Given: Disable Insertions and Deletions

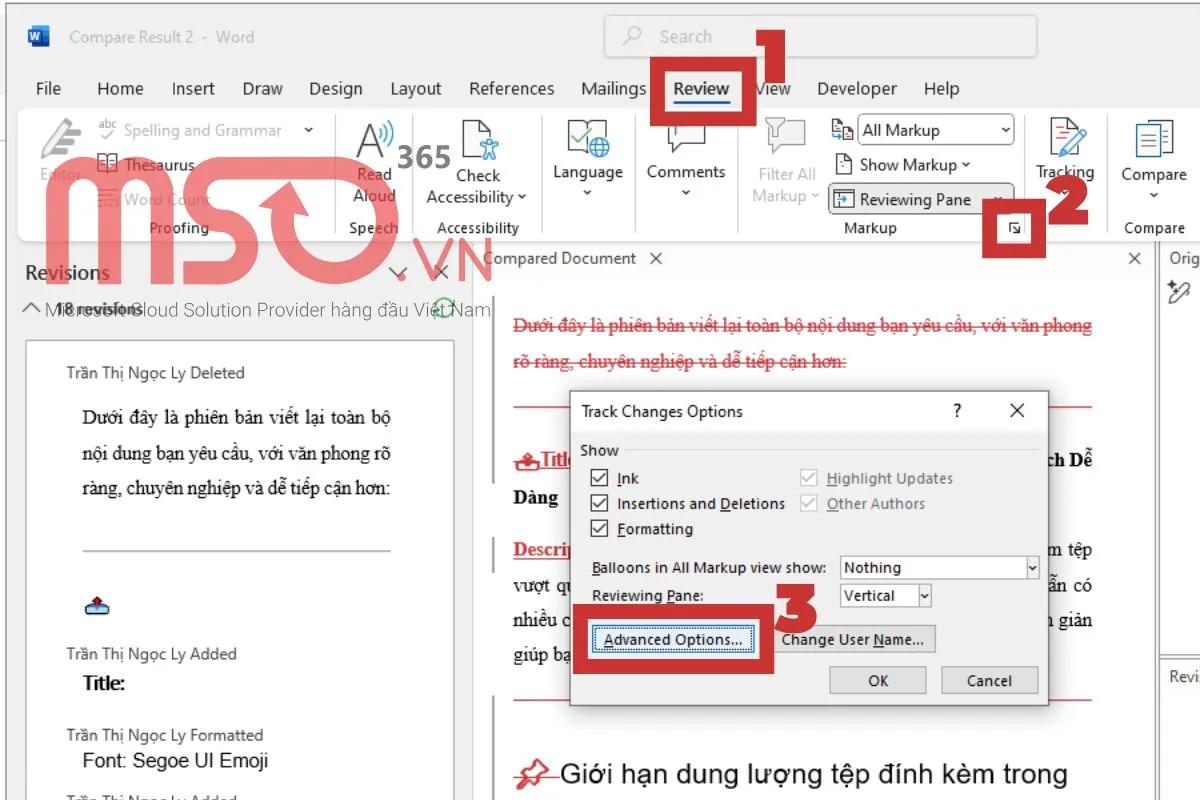Looking at the screenshot, I should click(598, 503).
